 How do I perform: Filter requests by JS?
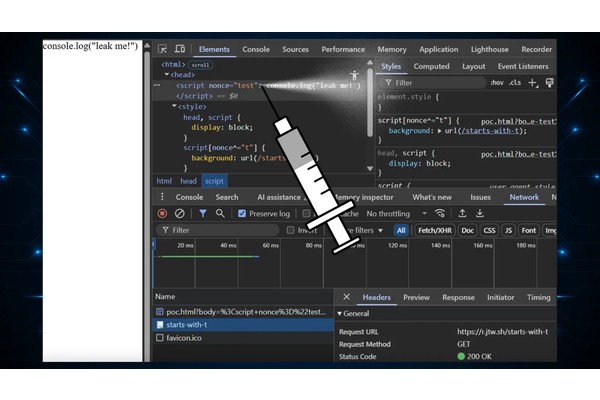pos(508,230)
